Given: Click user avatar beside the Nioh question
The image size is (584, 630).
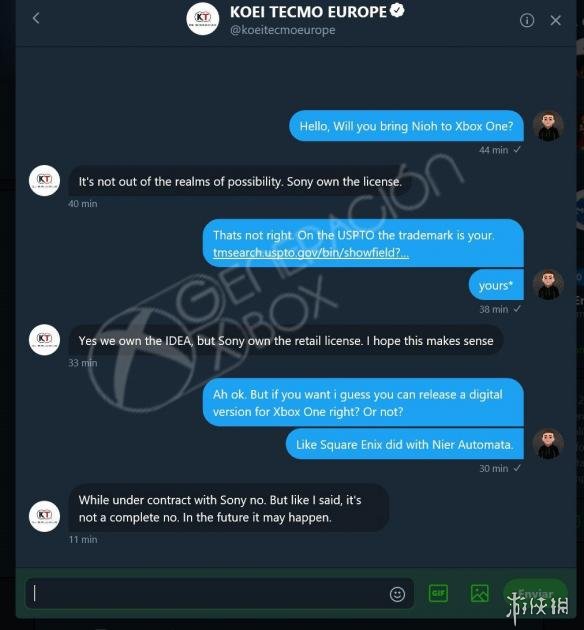Looking at the screenshot, I should (x=548, y=126).
